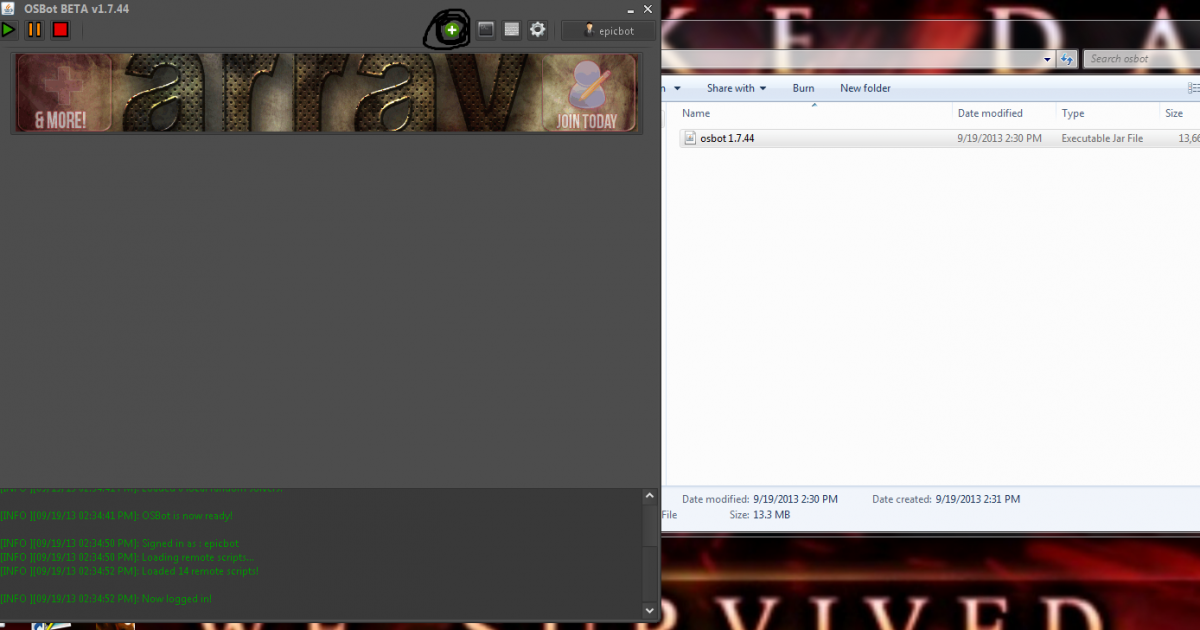Expand the address bar history dropdown
The width and height of the screenshot is (1200, 630).
1047,59
